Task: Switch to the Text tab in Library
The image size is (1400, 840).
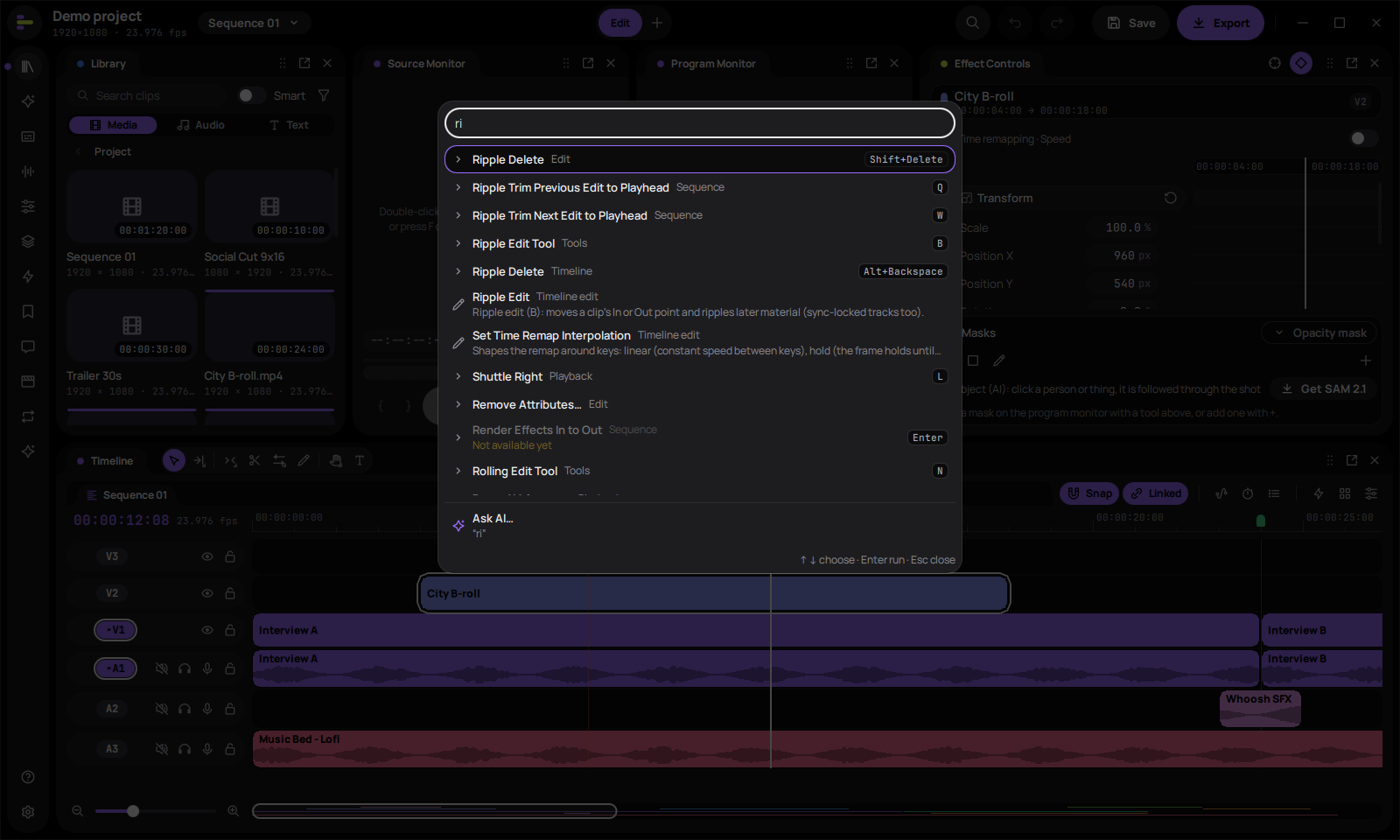Action: coord(289,125)
